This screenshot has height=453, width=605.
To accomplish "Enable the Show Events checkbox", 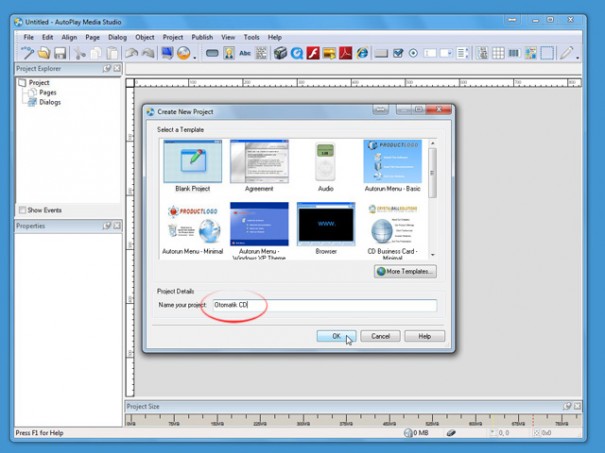I will pos(22,210).
